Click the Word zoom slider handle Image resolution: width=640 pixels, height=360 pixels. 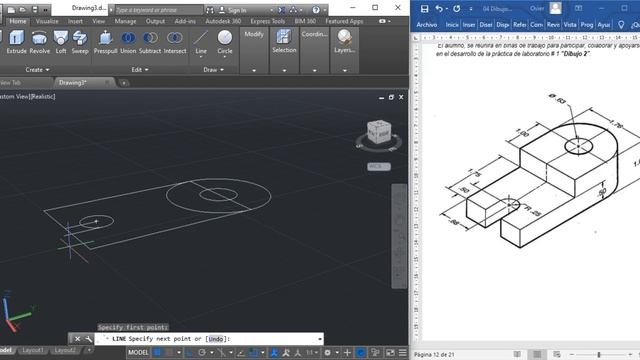pyautogui.click(x=599, y=355)
